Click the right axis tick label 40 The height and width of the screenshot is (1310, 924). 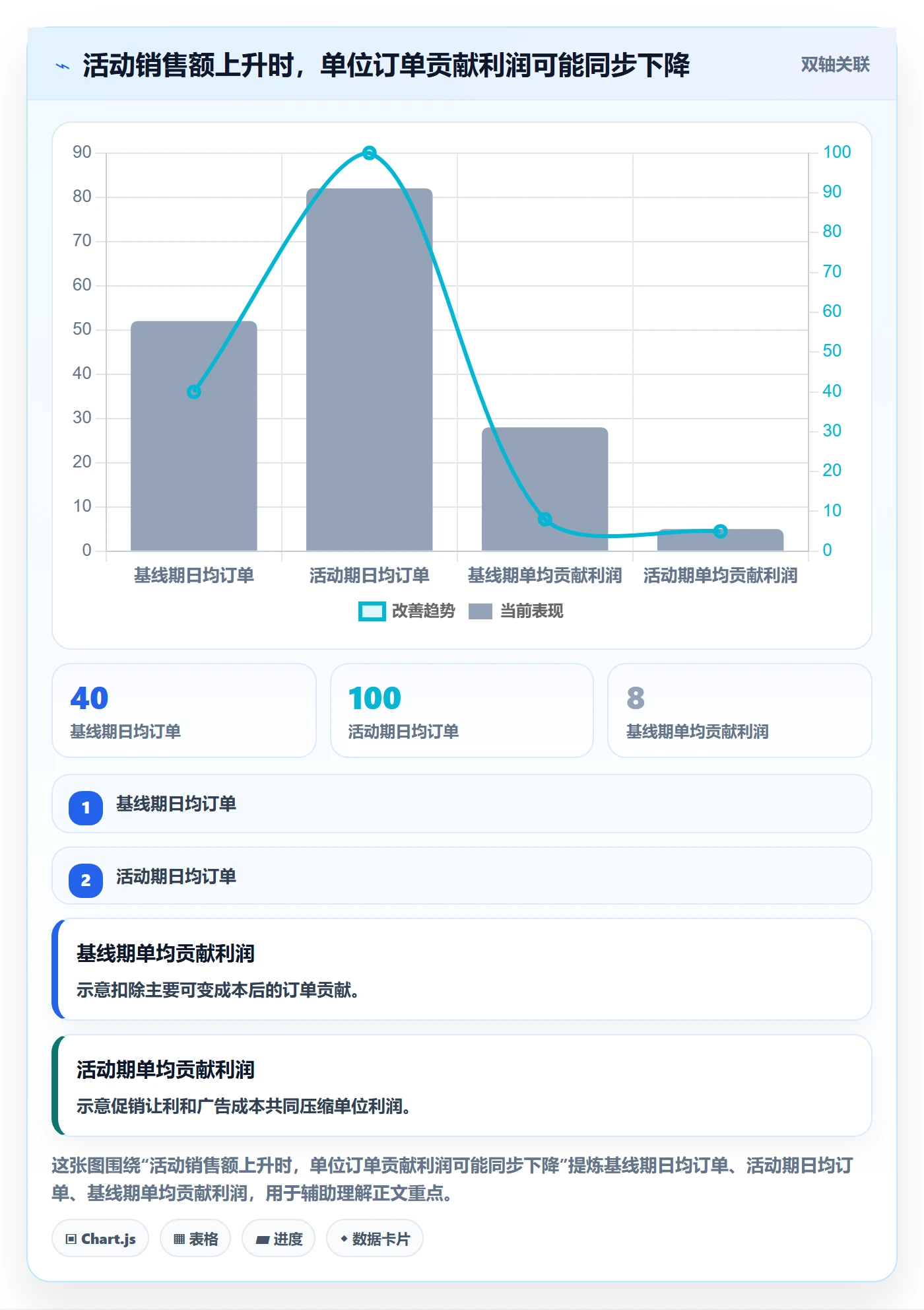pos(832,391)
